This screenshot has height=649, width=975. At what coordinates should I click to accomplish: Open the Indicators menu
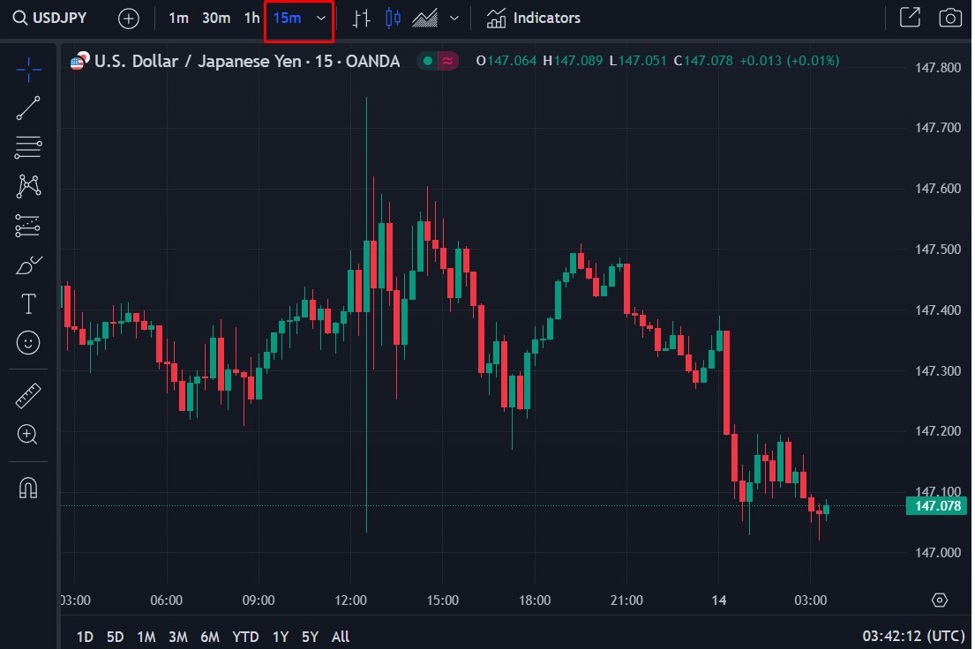click(534, 18)
